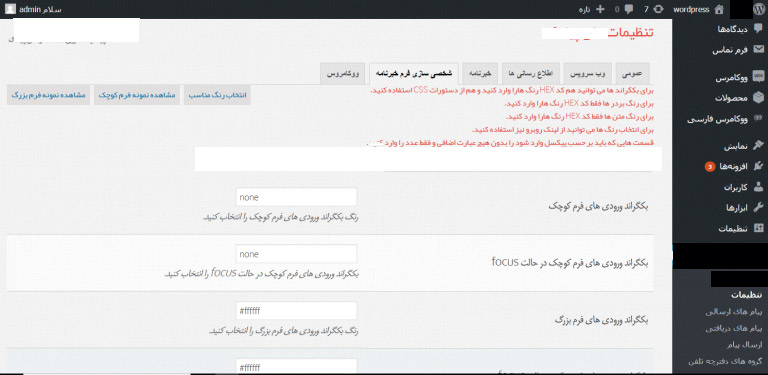Image resolution: width=768 pixels, height=375 pixels.
Task: Click the فرم تماس envelope icon
Action: pos(759,49)
